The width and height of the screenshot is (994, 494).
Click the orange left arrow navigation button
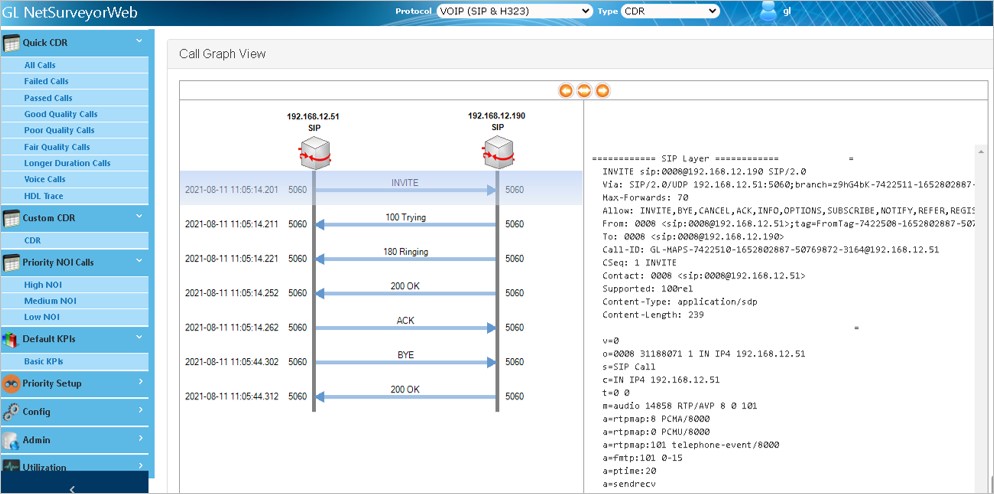click(565, 91)
